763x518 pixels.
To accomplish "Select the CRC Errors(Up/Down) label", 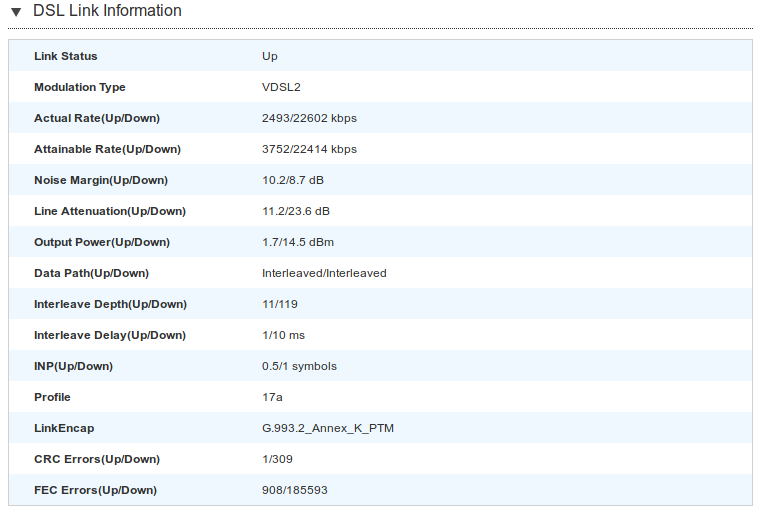I will click(97, 459).
